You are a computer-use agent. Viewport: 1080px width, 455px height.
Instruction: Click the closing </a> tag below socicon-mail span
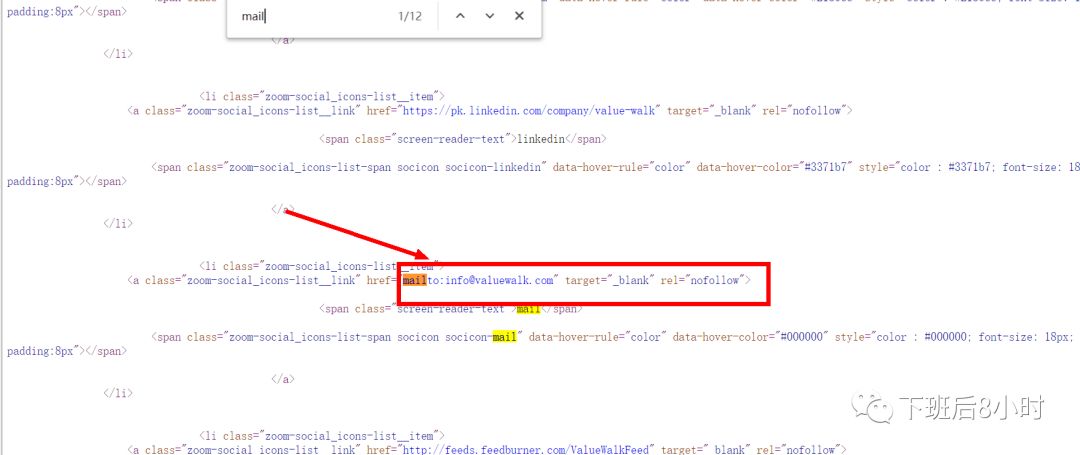coord(283,379)
